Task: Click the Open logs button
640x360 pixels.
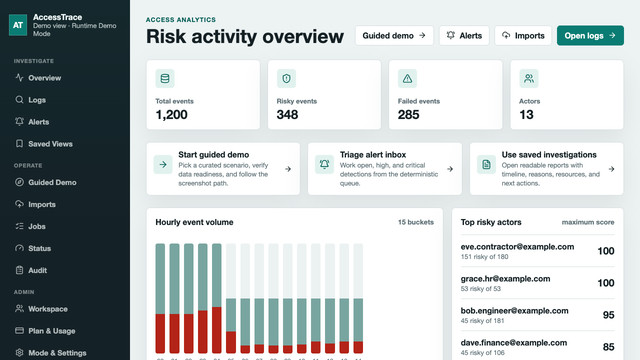Action: point(590,36)
